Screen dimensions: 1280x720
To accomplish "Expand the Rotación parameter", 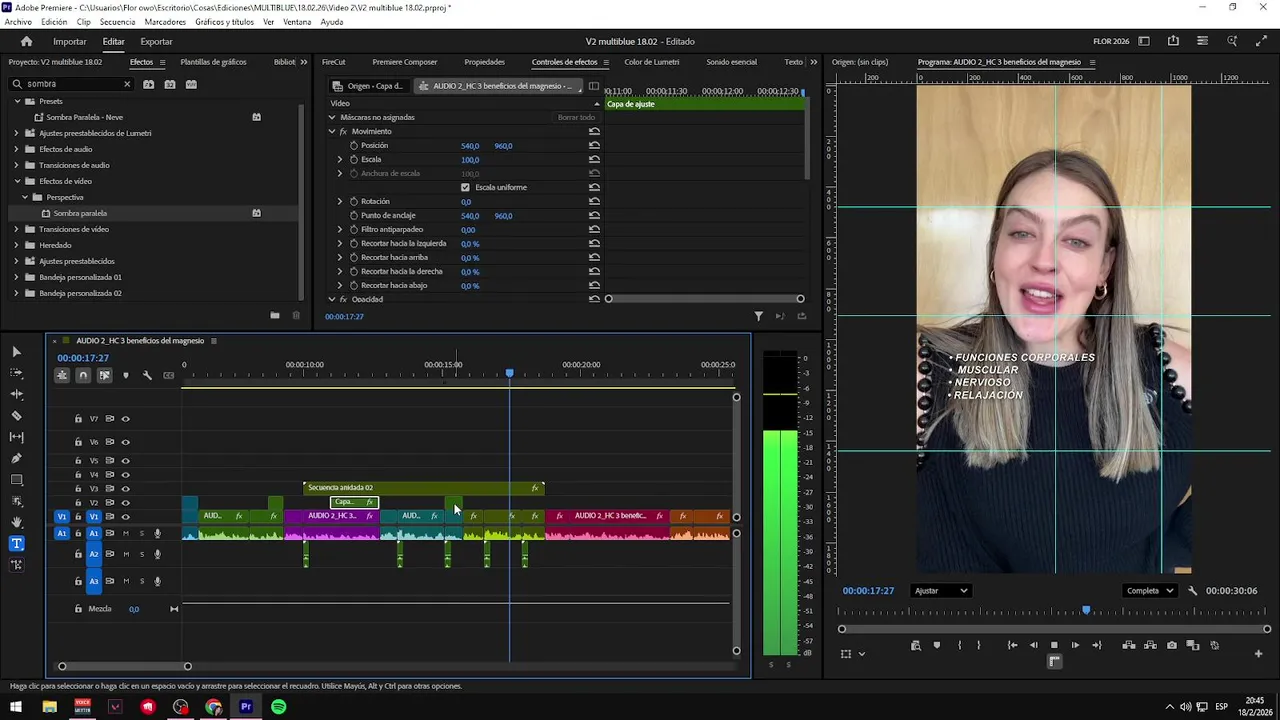I will [339, 202].
